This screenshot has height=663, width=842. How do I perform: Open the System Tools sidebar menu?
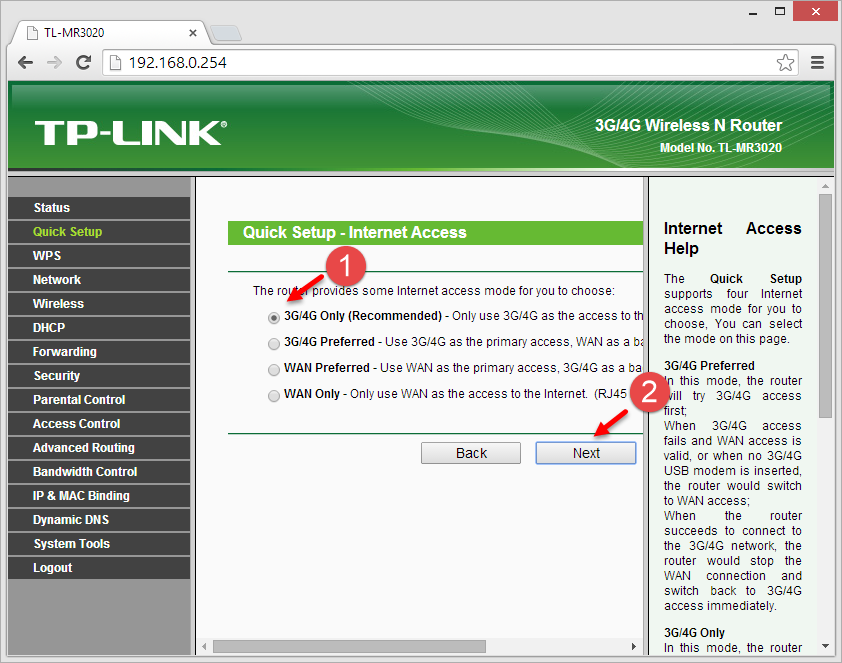click(x=71, y=544)
